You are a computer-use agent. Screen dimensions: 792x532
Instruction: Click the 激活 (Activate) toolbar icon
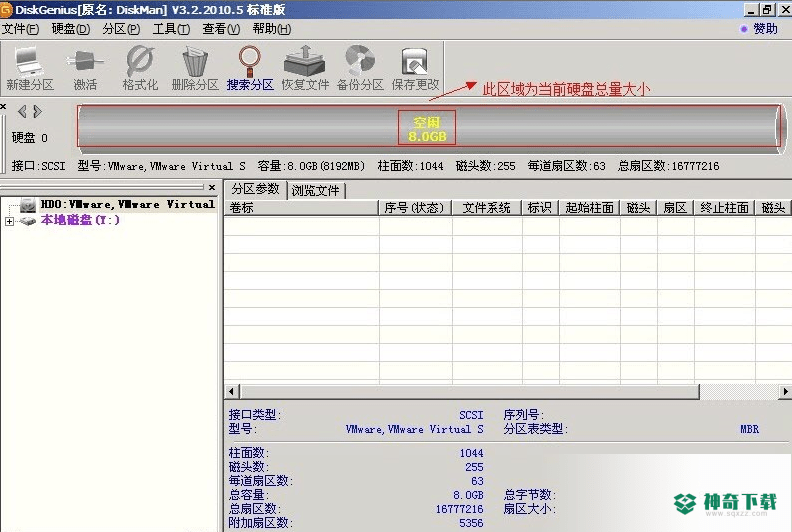pos(84,68)
